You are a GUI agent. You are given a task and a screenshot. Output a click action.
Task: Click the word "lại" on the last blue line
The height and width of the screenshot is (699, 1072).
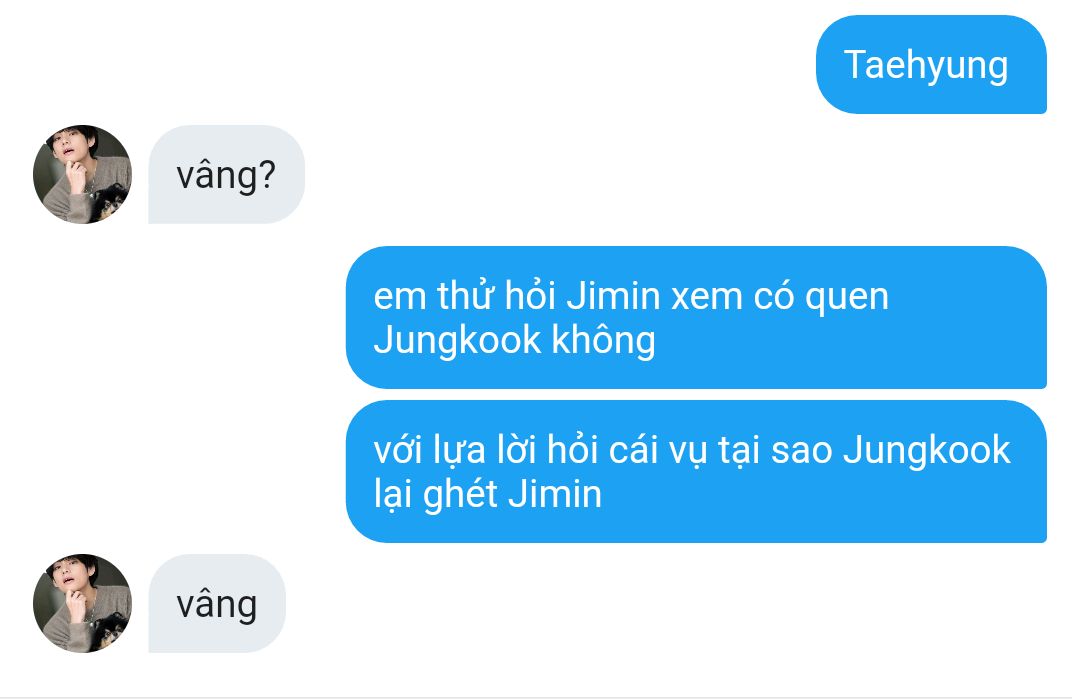point(392,494)
